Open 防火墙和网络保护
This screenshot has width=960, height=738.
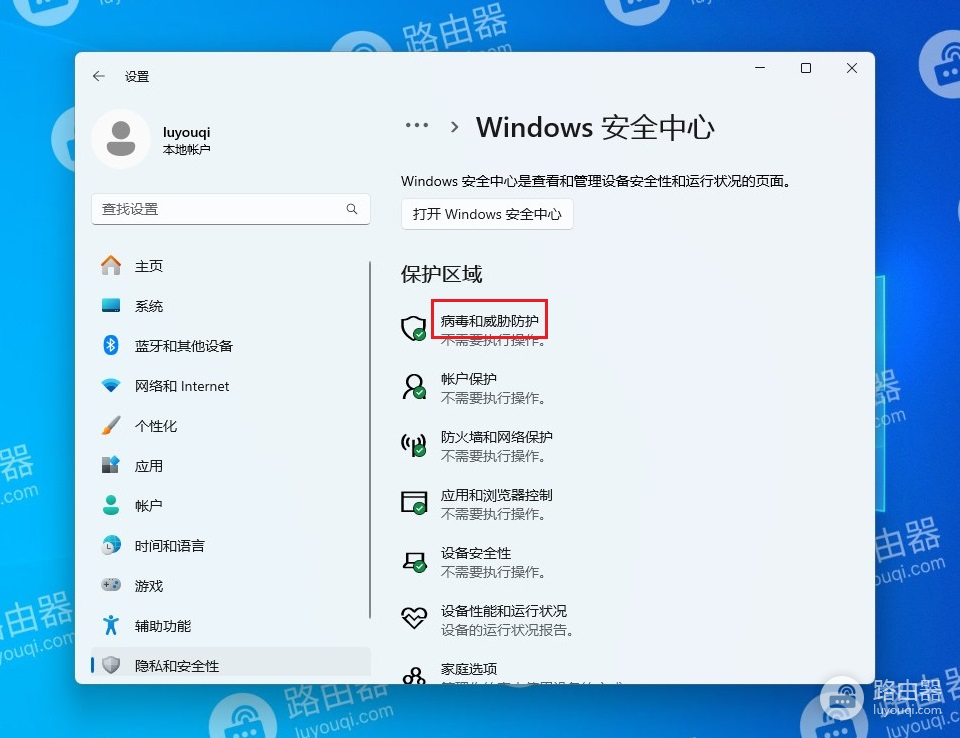click(497, 437)
